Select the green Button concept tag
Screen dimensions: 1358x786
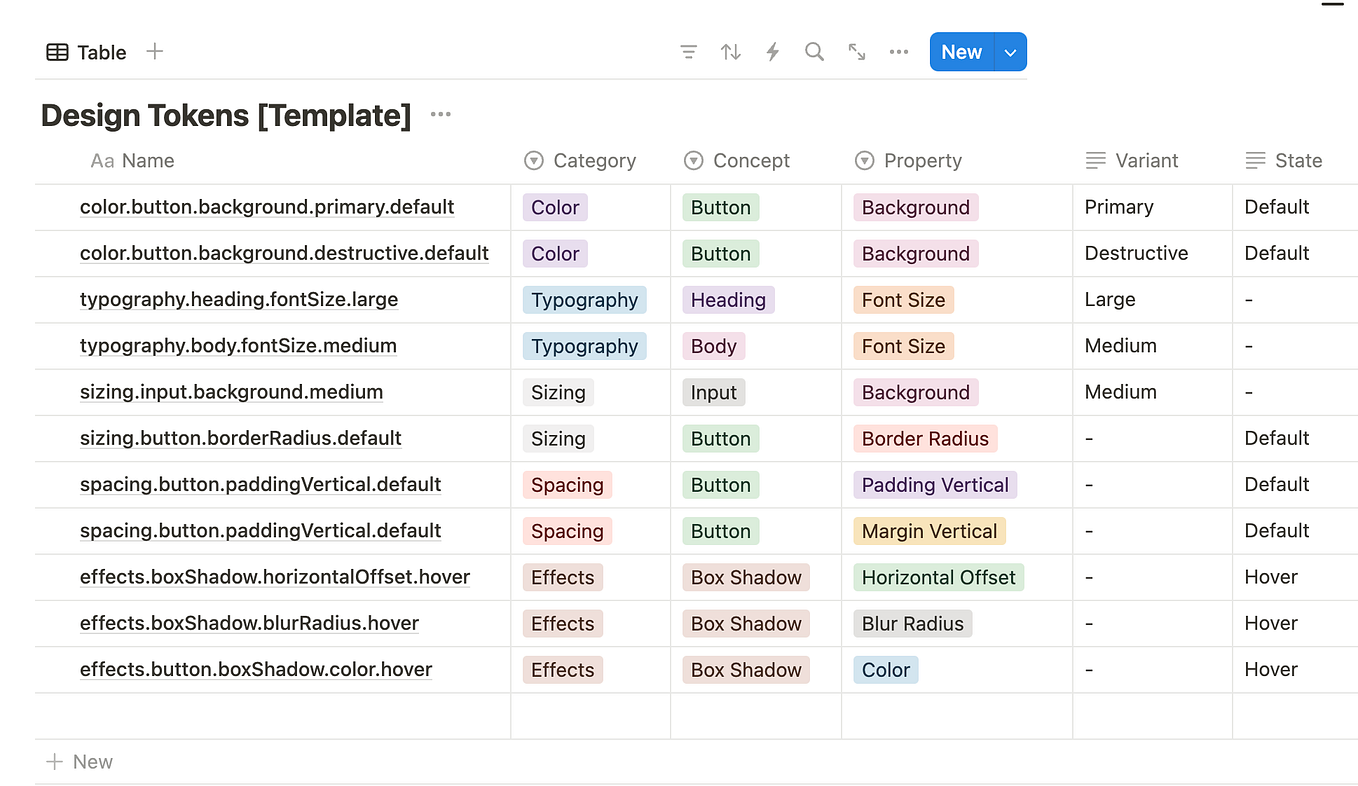click(720, 207)
